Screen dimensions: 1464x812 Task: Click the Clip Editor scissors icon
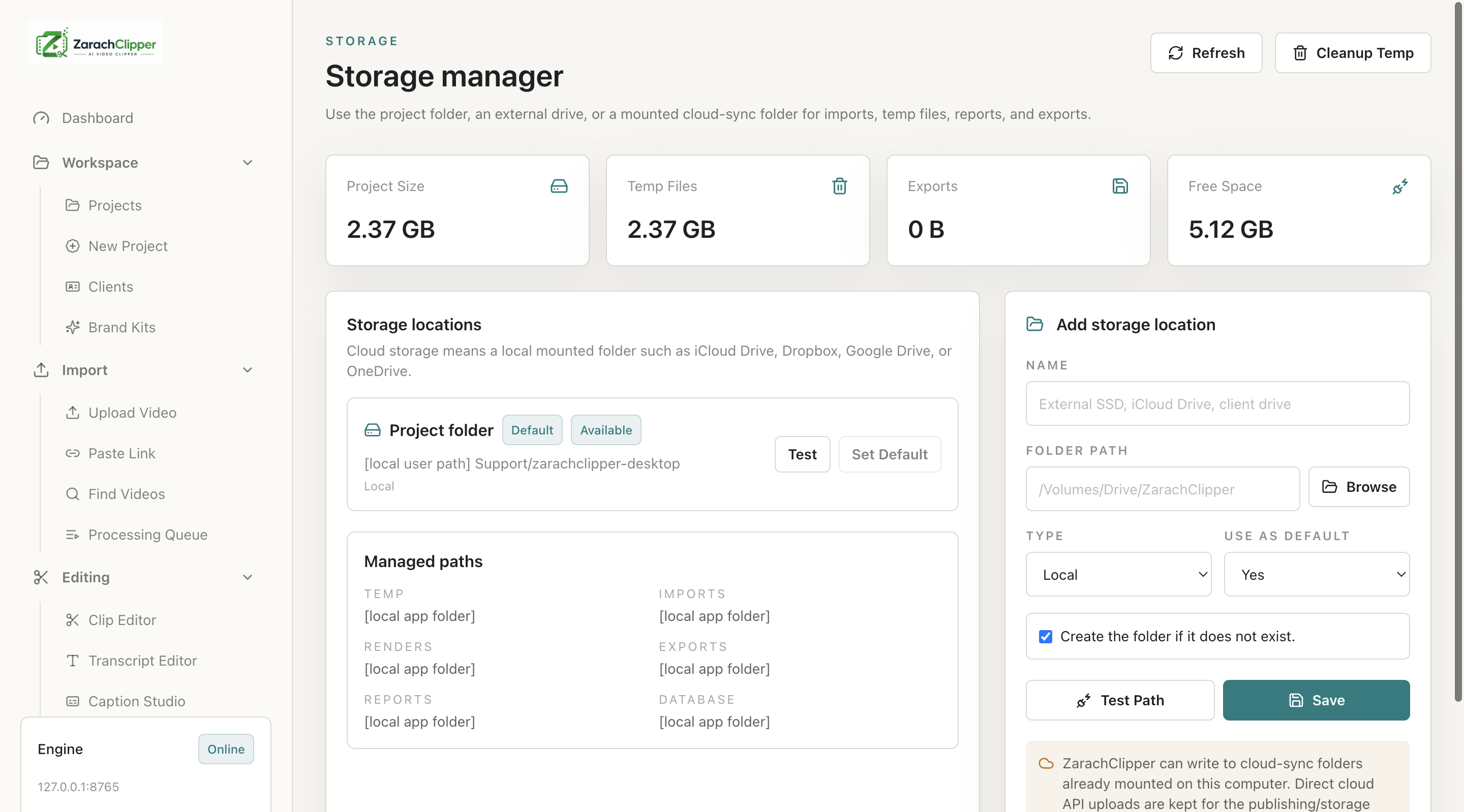(x=72, y=620)
